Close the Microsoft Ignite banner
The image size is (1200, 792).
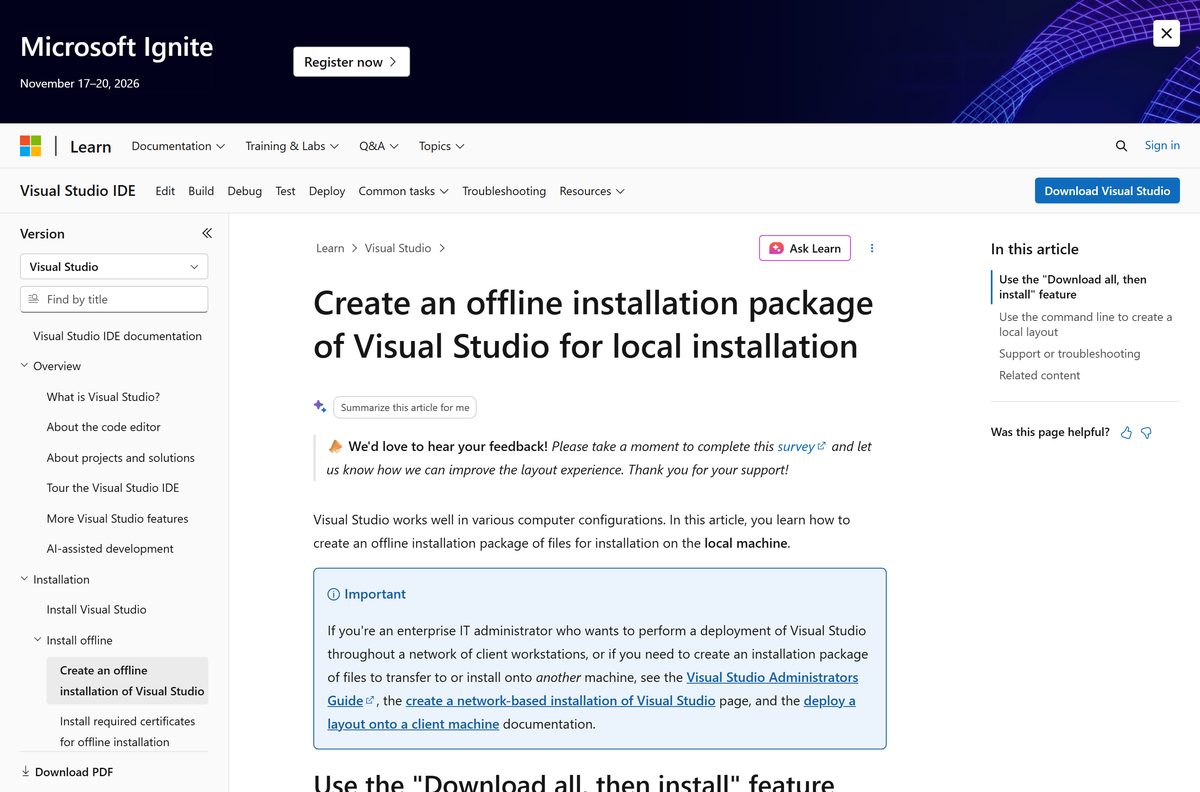pos(1166,33)
